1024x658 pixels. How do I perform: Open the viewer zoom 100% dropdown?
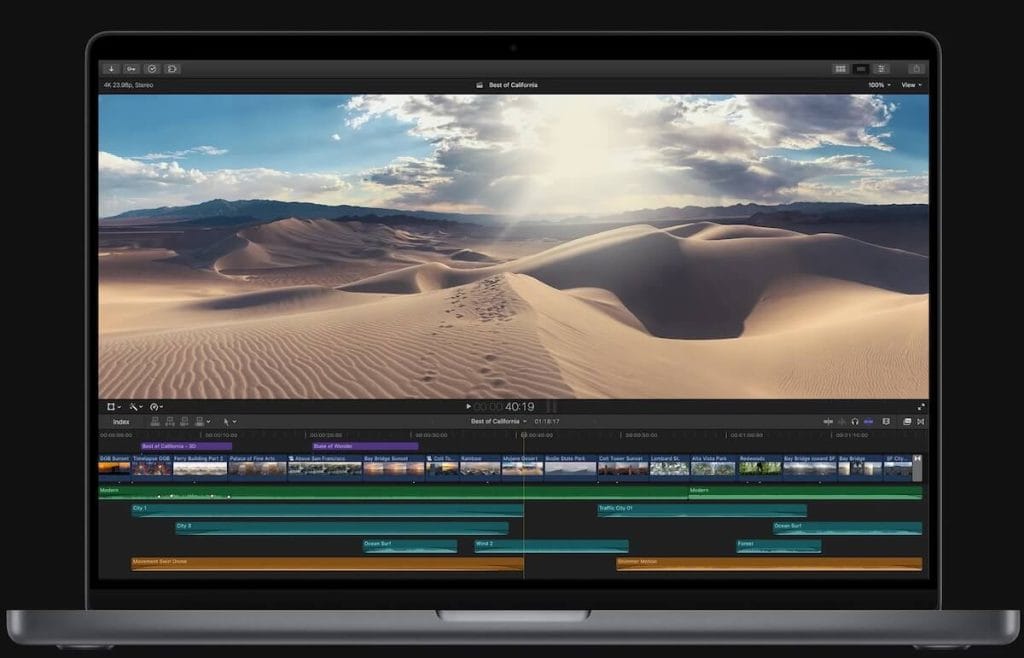click(x=876, y=85)
